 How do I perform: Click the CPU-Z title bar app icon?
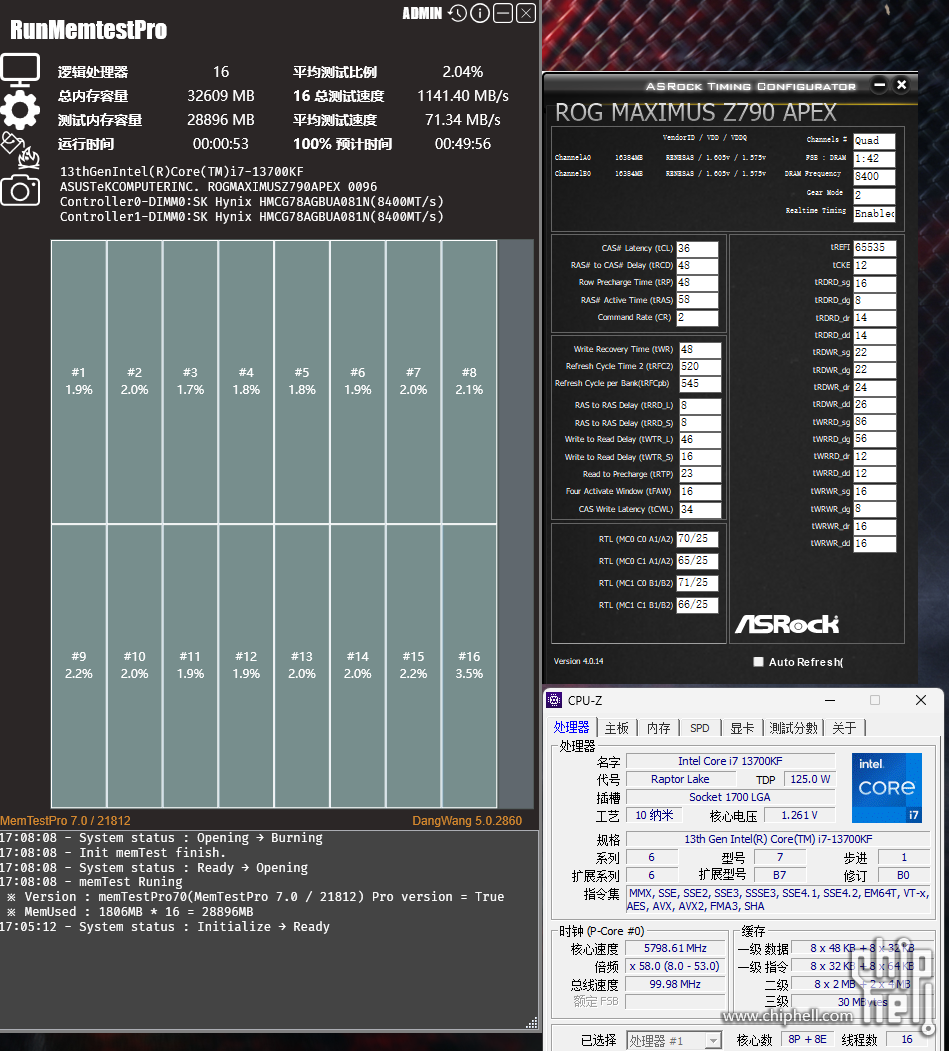click(x=554, y=700)
